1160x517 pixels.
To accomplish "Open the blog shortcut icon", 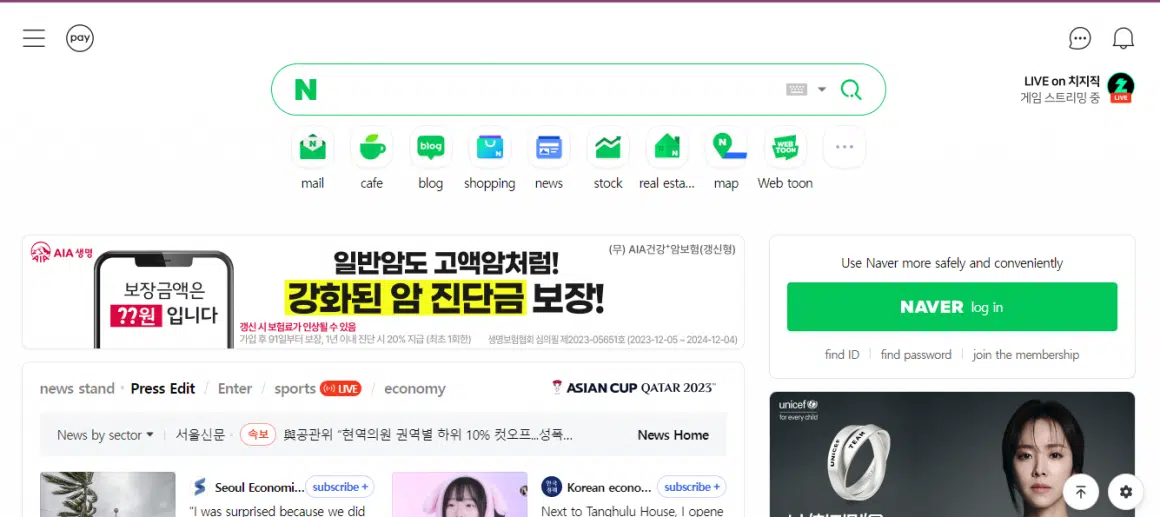I will pos(431,148).
